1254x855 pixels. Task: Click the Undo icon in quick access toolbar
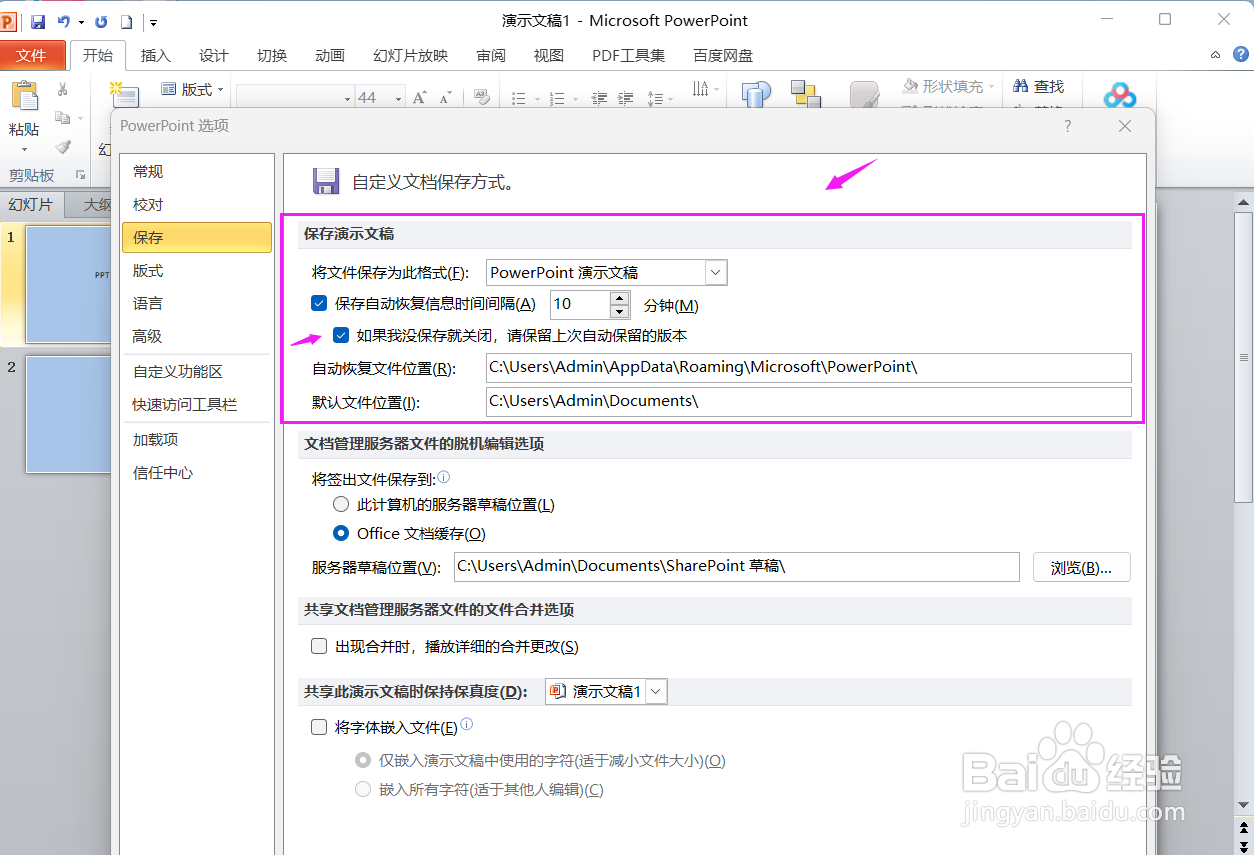coord(64,21)
